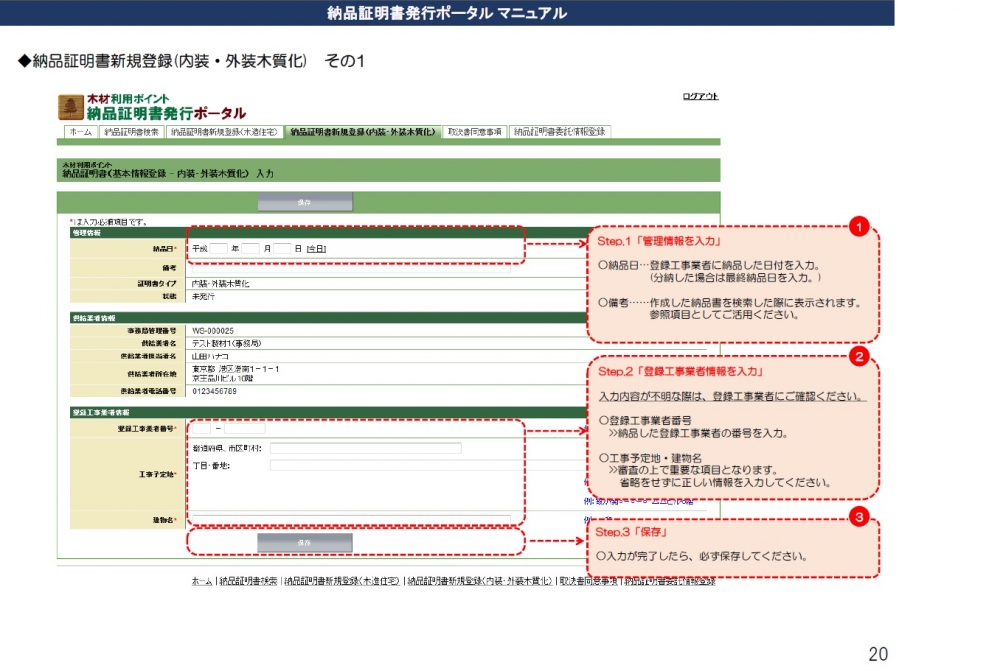Click the 都道府県、市区町村 input field
Image resolution: width=1000 pixels, height=671 pixels.
(x=365, y=448)
